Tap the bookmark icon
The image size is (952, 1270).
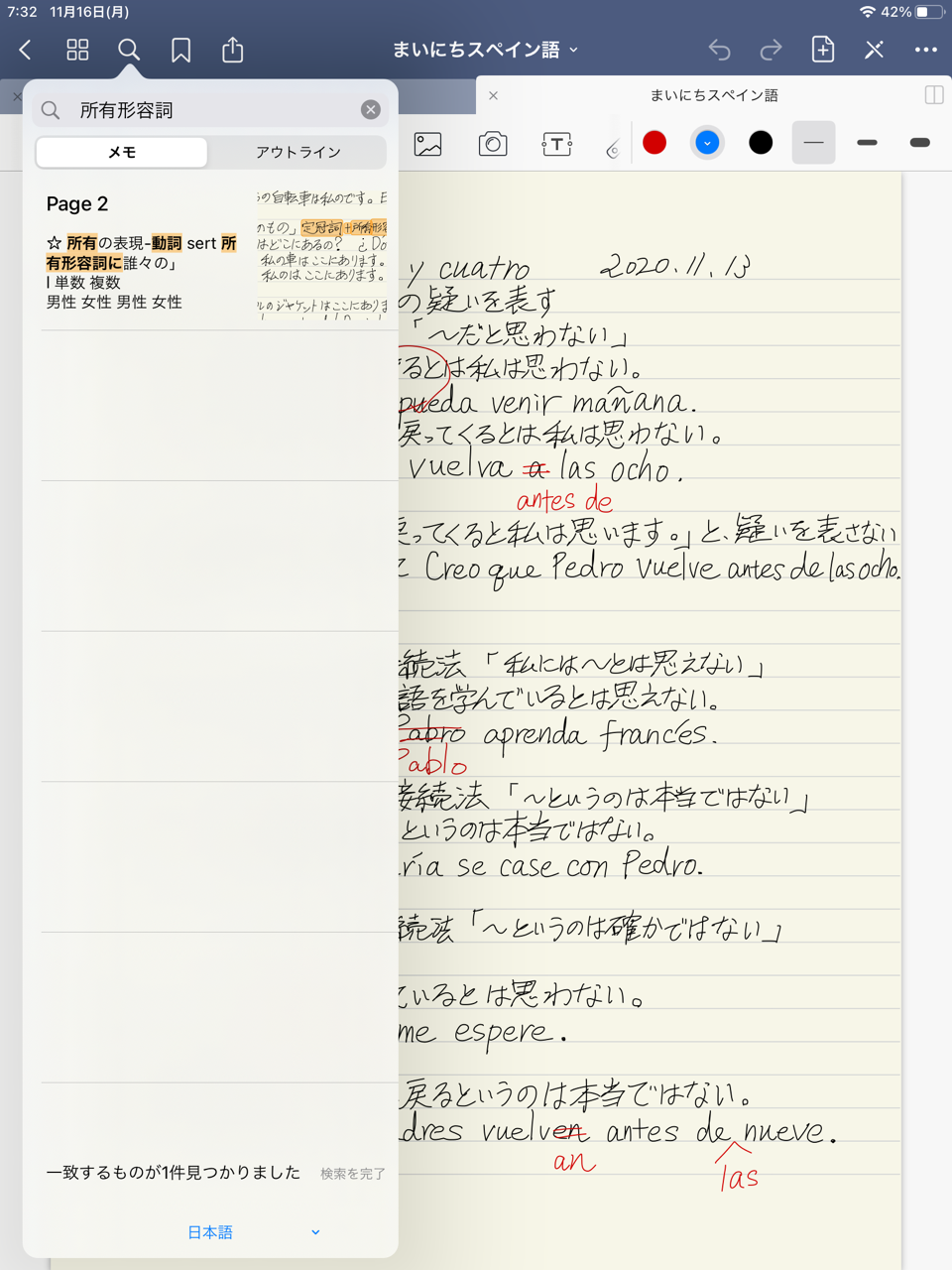(x=180, y=50)
